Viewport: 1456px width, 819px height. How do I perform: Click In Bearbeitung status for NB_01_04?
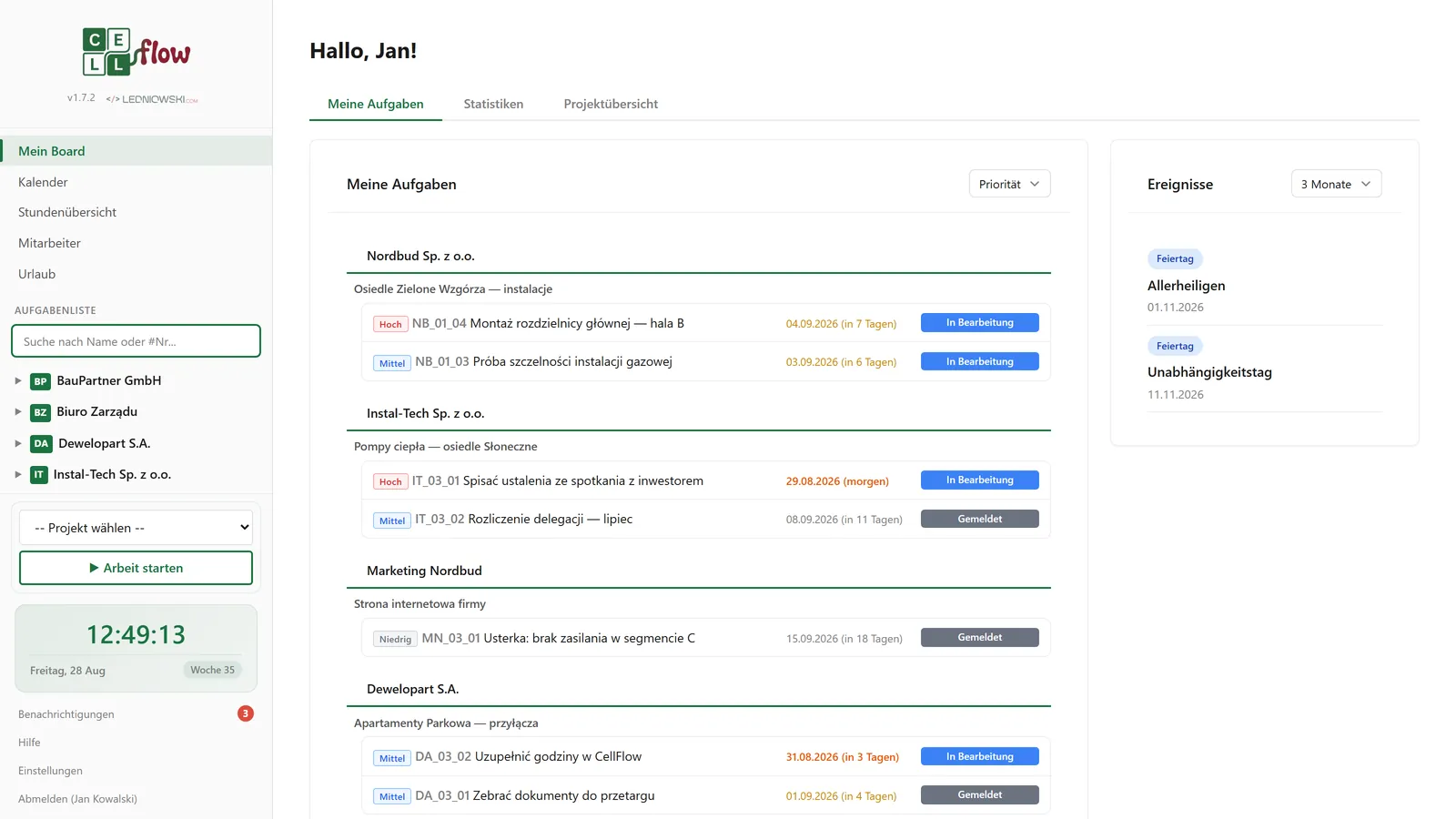(980, 323)
